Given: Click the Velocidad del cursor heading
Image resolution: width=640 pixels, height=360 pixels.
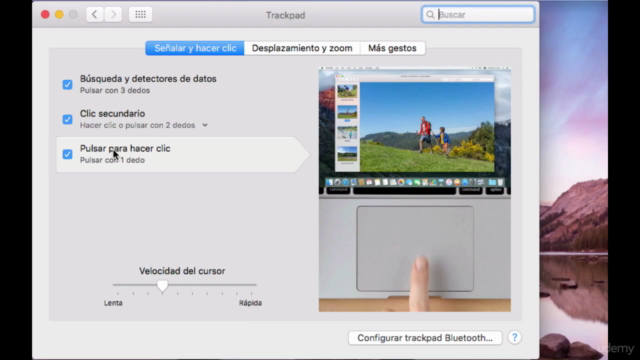Looking at the screenshot, I should [182, 271].
